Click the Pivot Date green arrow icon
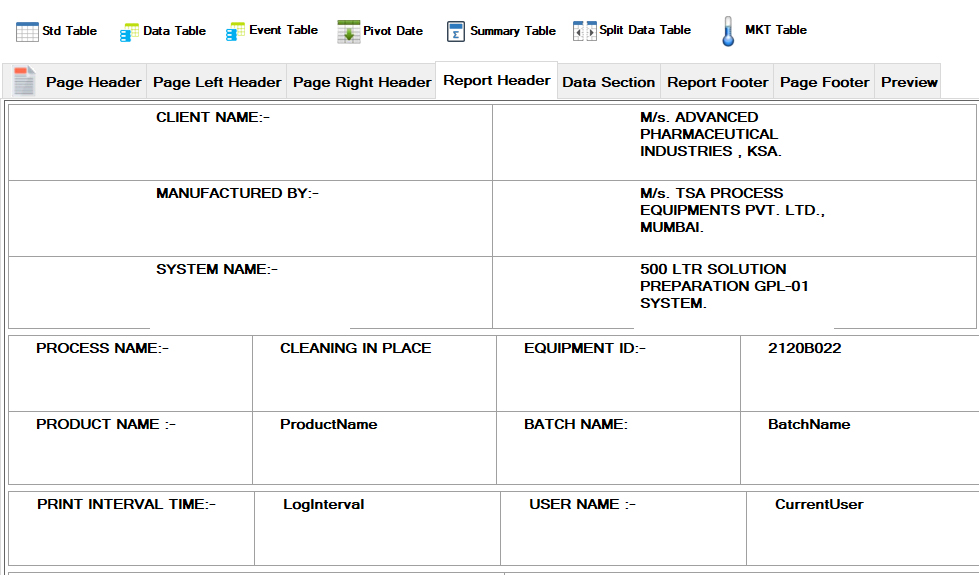Image resolution: width=979 pixels, height=575 pixels. point(348,31)
